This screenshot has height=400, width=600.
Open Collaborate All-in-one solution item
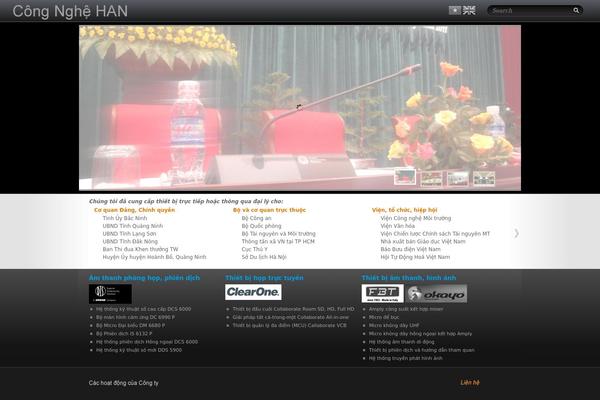tap(290, 317)
